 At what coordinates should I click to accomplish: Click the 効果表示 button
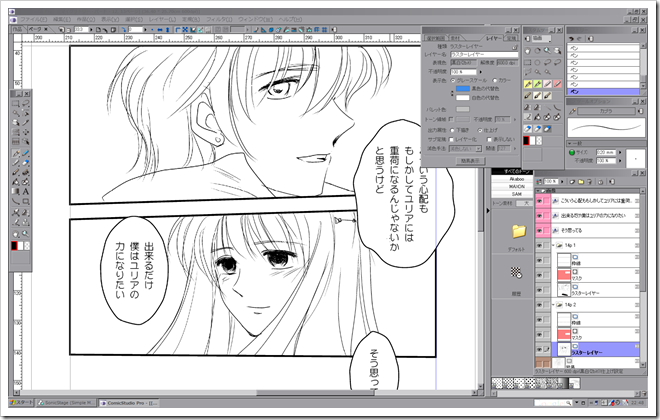point(471,161)
